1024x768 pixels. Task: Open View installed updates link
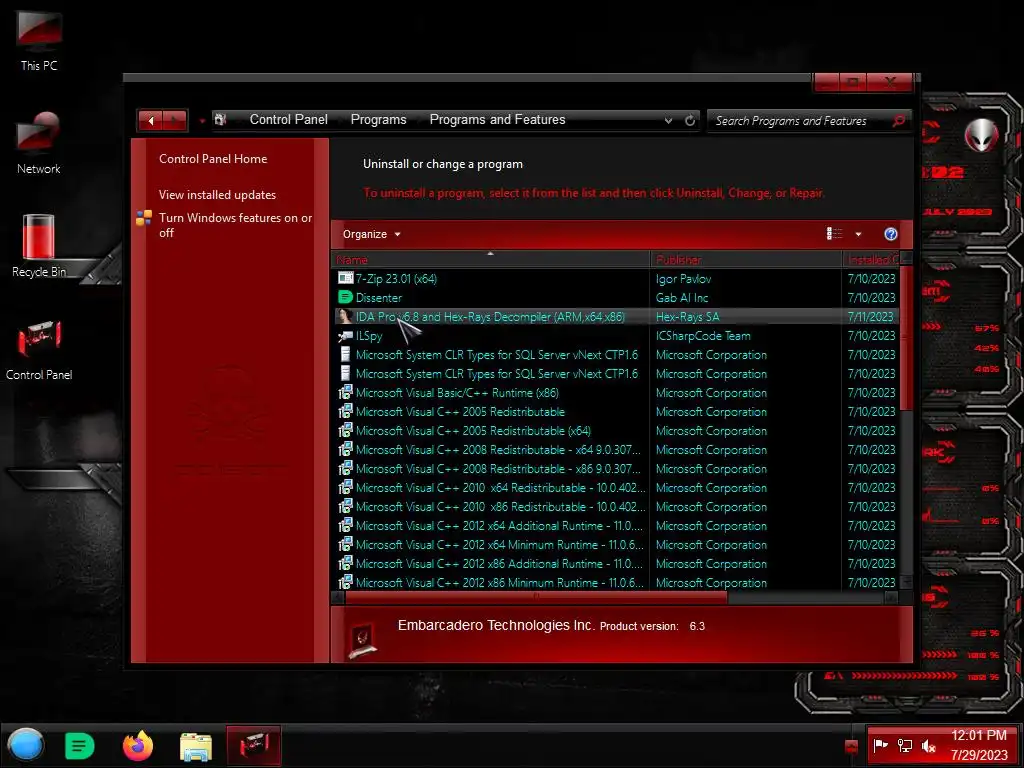[x=217, y=195]
